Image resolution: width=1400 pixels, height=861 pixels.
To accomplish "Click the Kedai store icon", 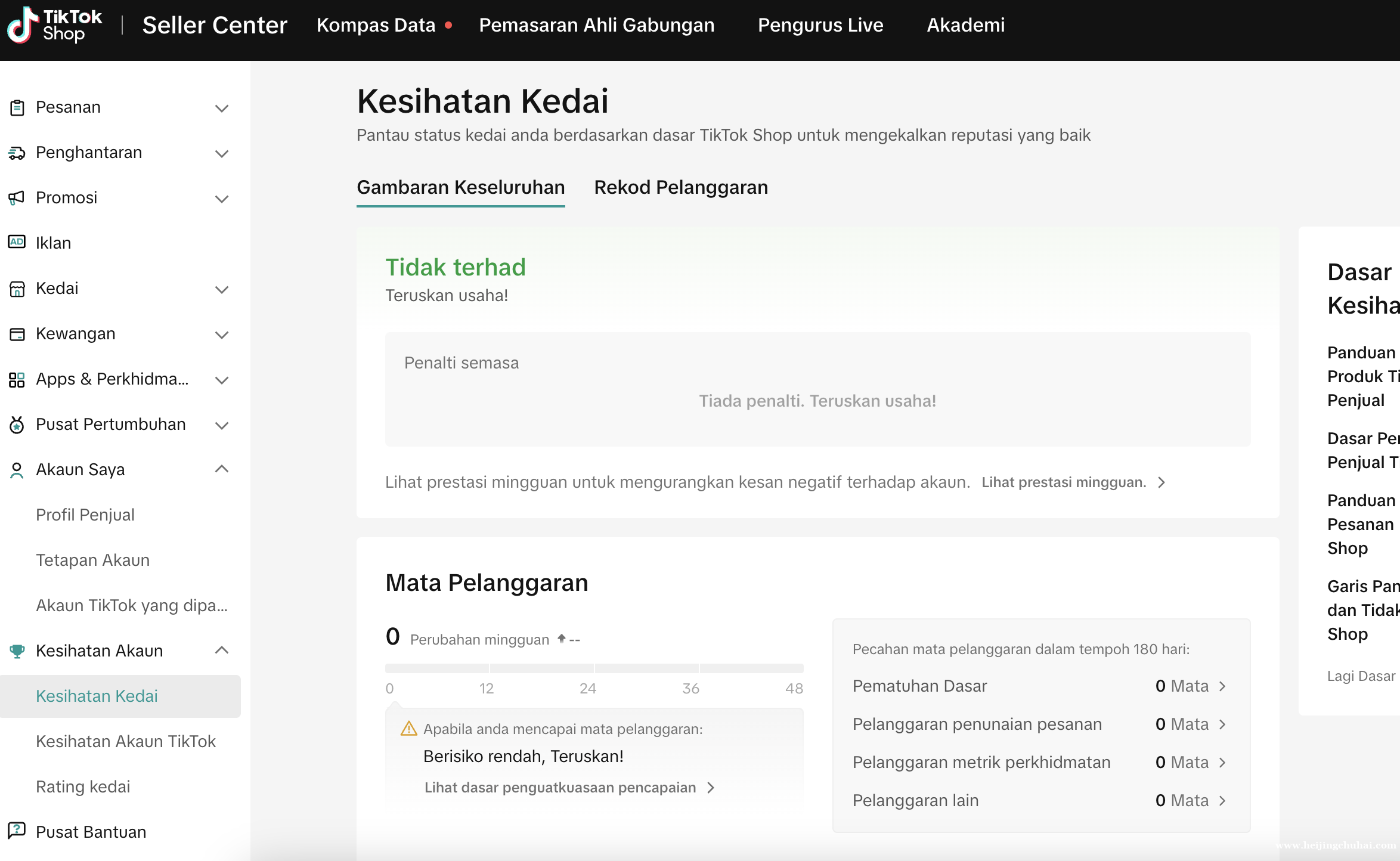I will click(17, 289).
